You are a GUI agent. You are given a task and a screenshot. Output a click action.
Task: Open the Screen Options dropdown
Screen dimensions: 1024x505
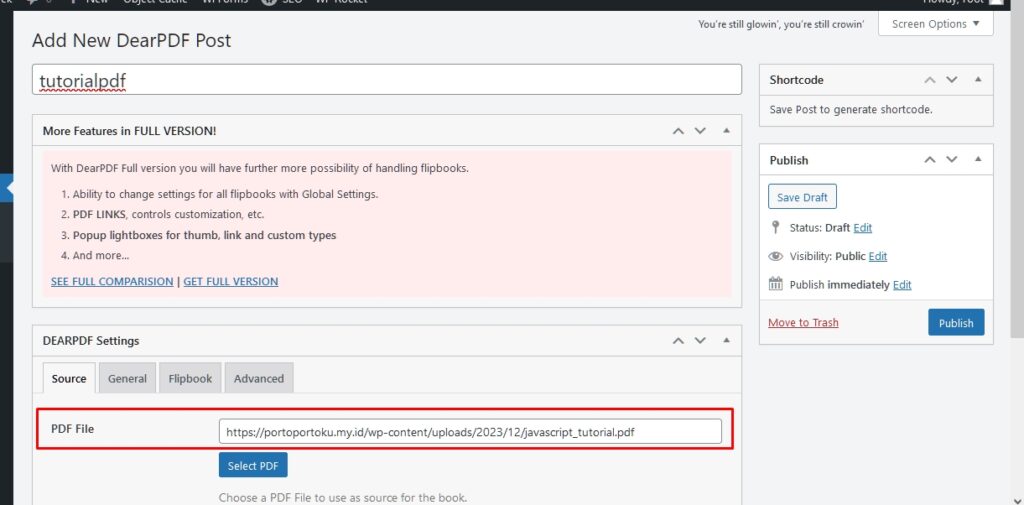click(935, 24)
